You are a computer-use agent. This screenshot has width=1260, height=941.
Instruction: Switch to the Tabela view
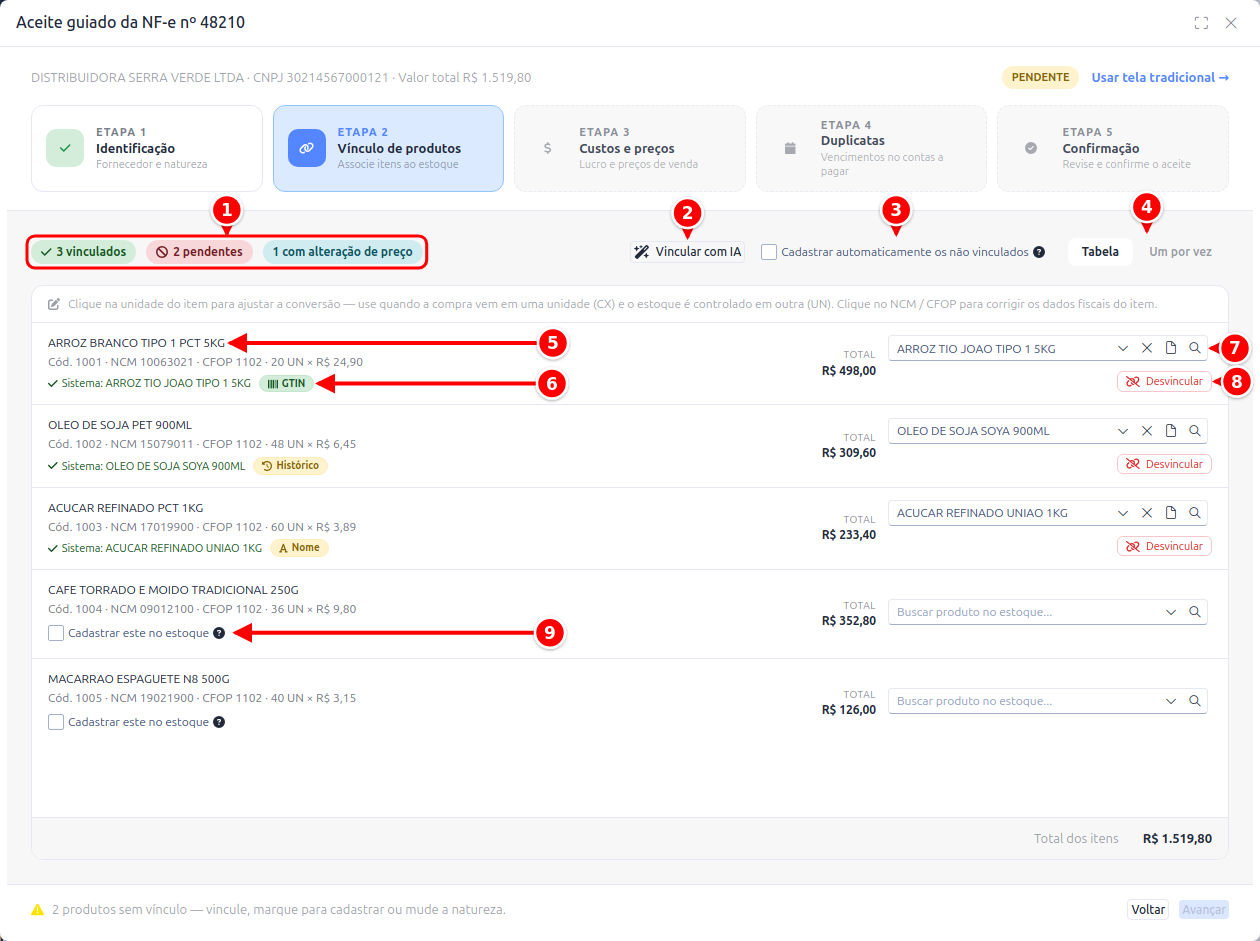point(1100,252)
